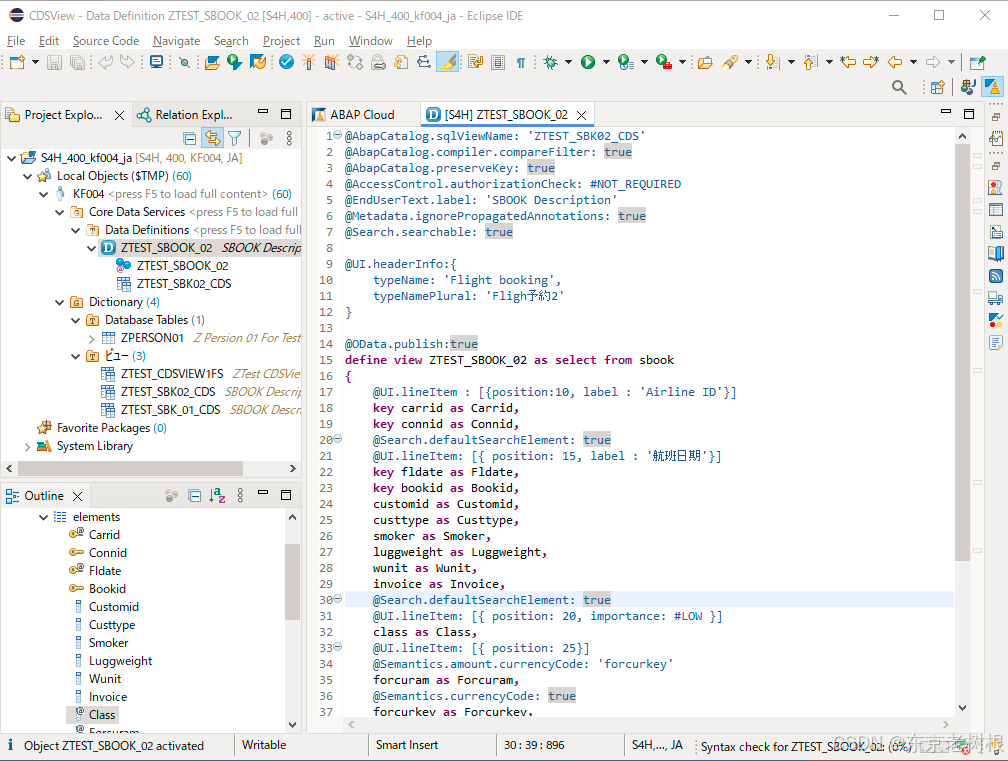Open the Debug button dropdown arrow
1008x761 pixels.
(x=568, y=62)
